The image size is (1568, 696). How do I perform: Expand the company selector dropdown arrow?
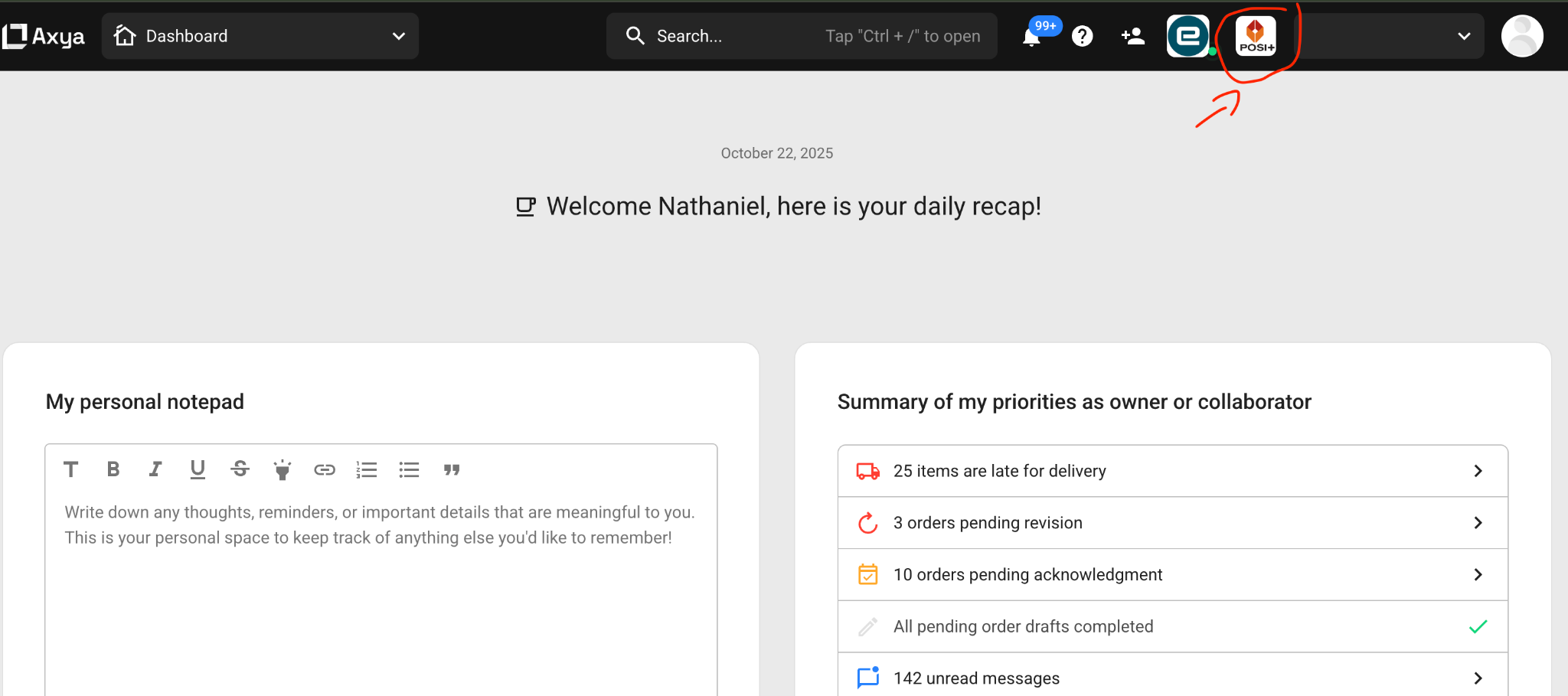click(x=1463, y=36)
